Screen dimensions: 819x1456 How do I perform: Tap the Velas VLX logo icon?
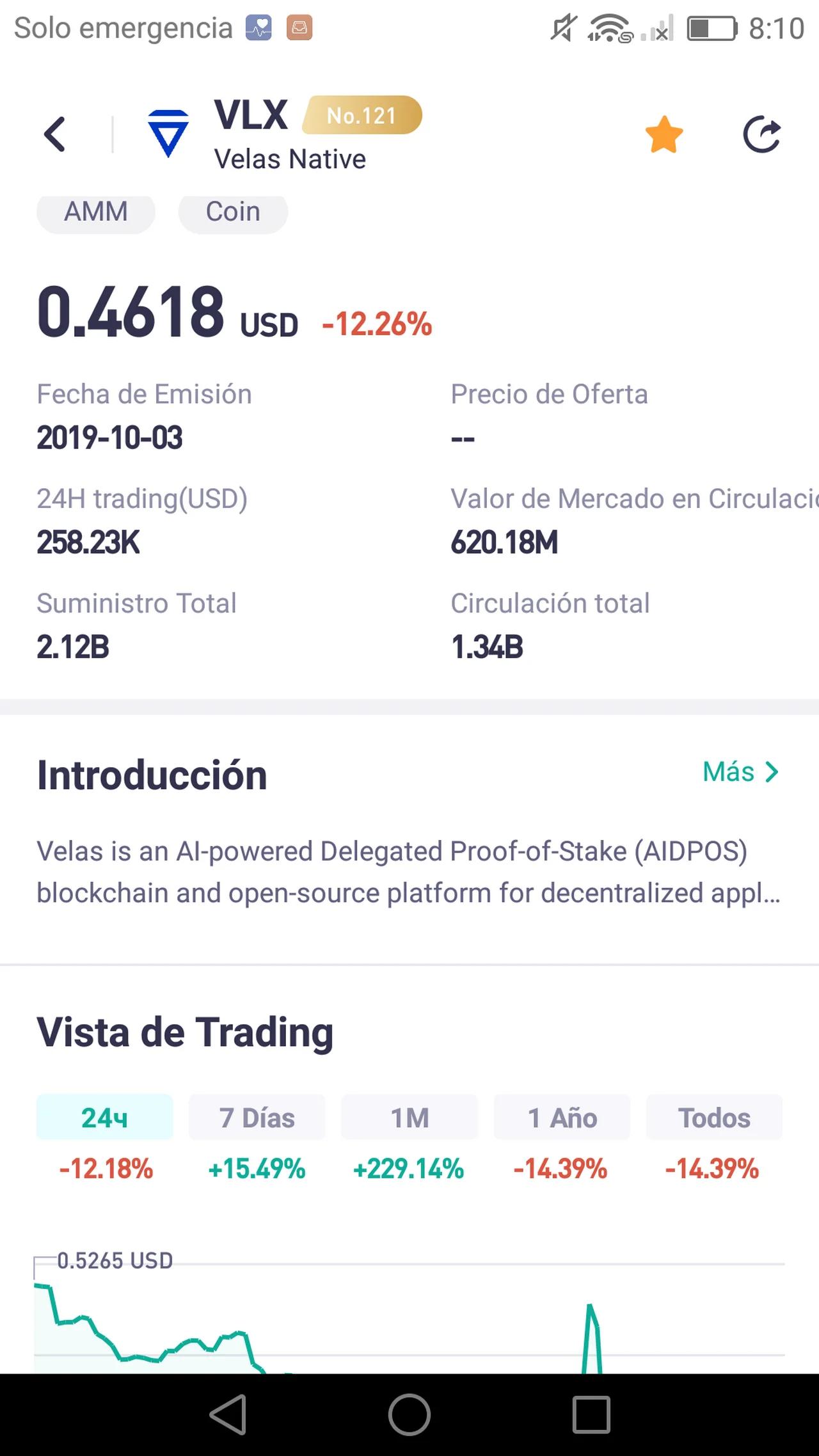pos(168,133)
